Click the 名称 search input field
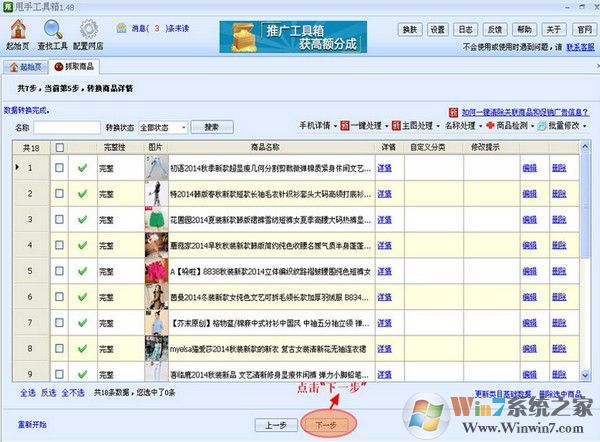The image size is (600, 442). [67, 128]
